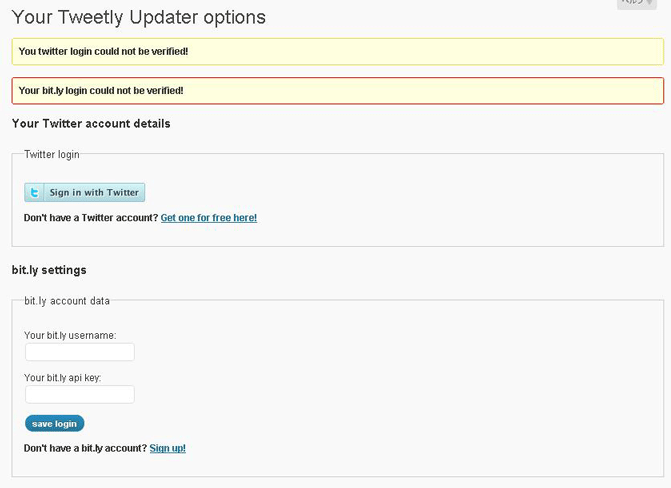Image resolution: width=671 pixels, height=488 pixels.
Task: Click the 'Your bit.ly api key:' label
Action: 62,378
